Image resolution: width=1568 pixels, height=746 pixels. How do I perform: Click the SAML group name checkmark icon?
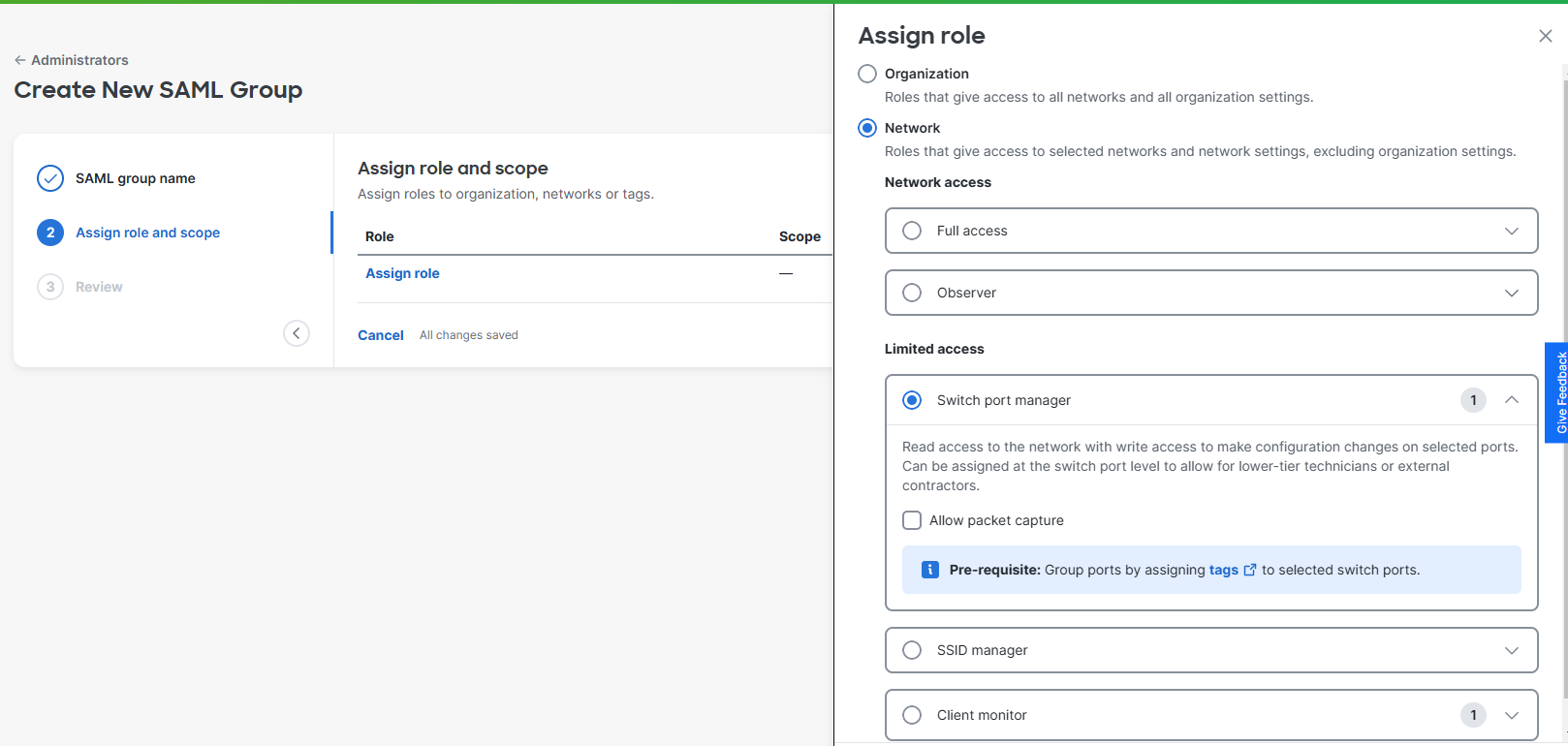tap(50, 178)
